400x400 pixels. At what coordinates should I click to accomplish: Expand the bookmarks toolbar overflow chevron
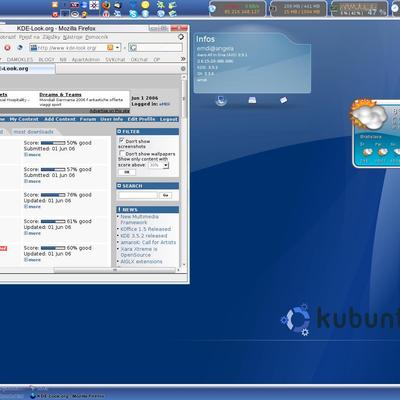coord(183,59)
